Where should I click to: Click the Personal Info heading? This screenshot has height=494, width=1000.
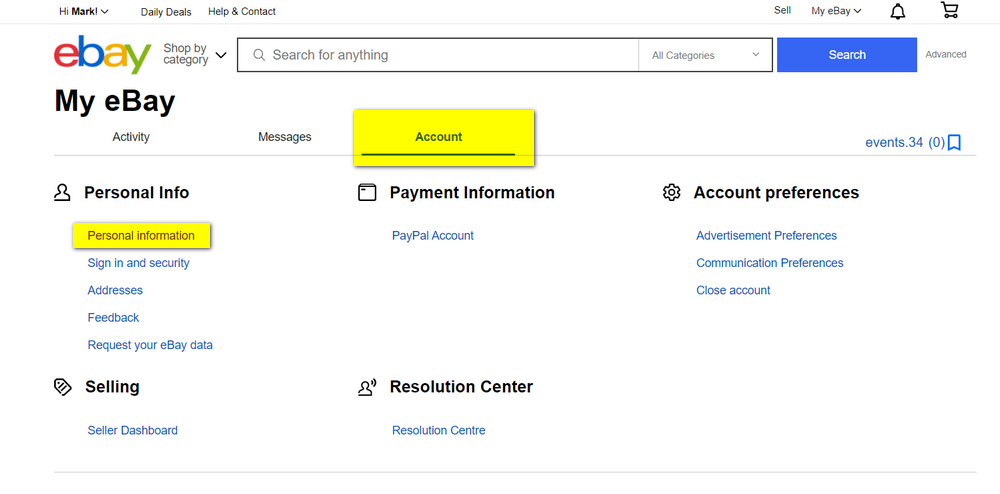pos(136,193)
